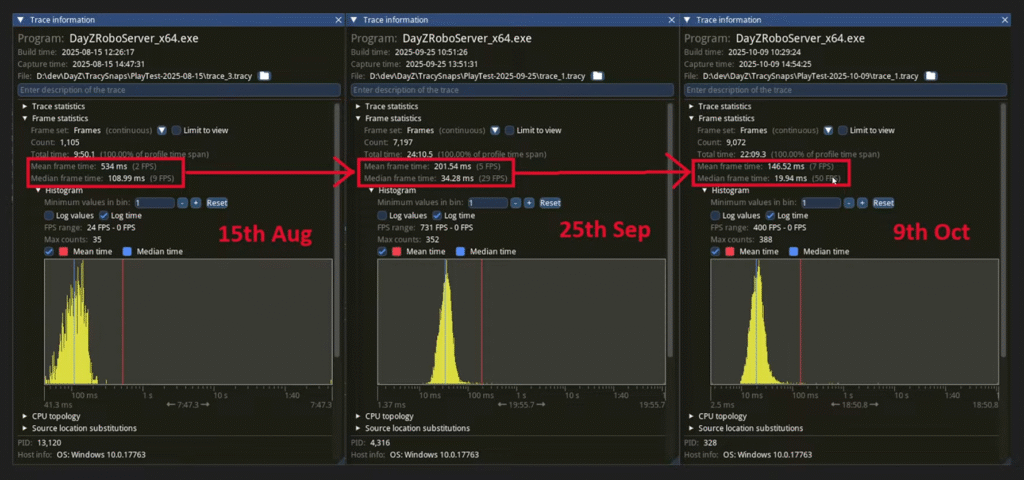Screen dimensions: 1024x480
Task: Uncheck Log time in the 25th Sep panel
Action: (439, 216)
